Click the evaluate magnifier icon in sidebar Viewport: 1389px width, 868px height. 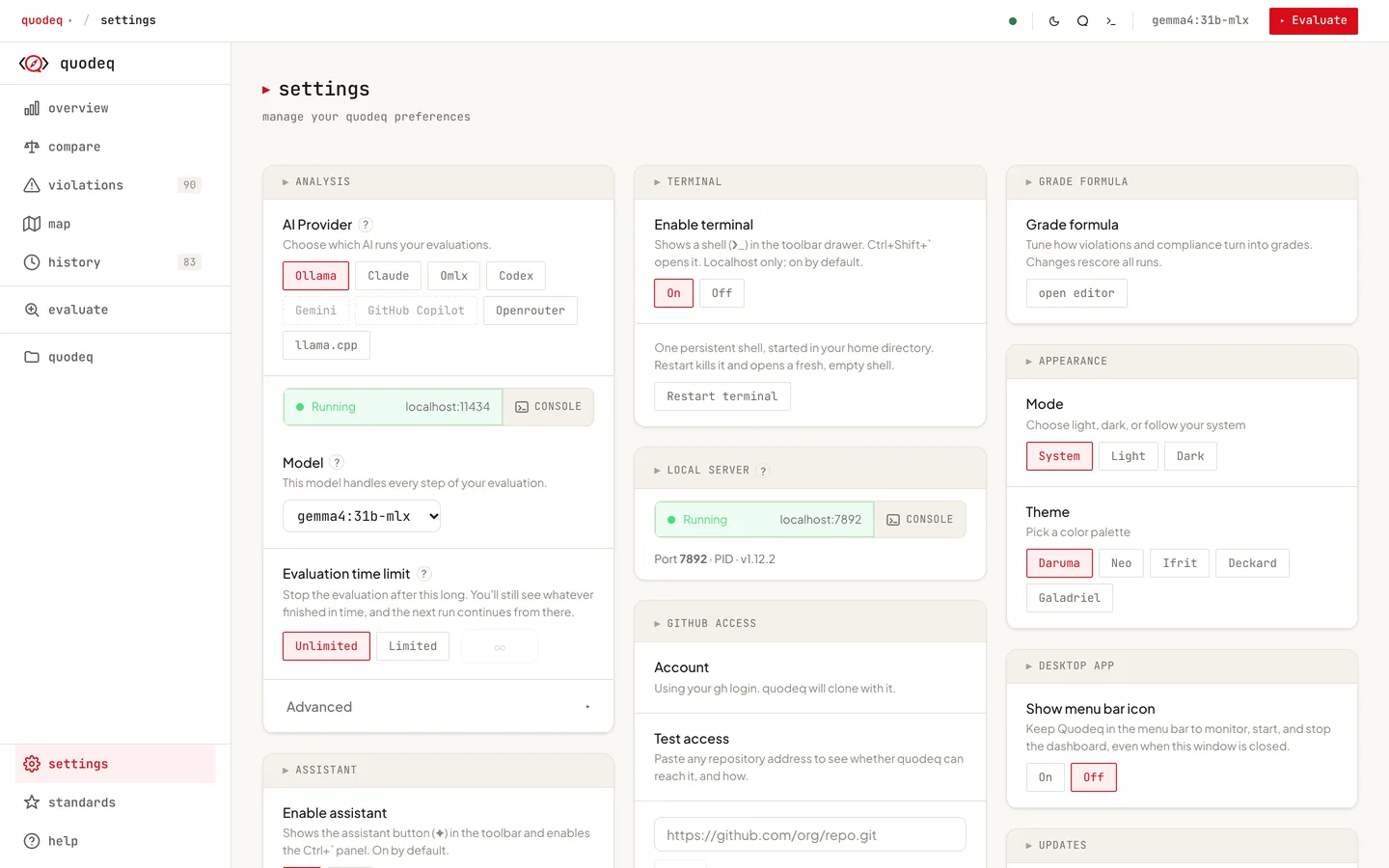point(32,310)
